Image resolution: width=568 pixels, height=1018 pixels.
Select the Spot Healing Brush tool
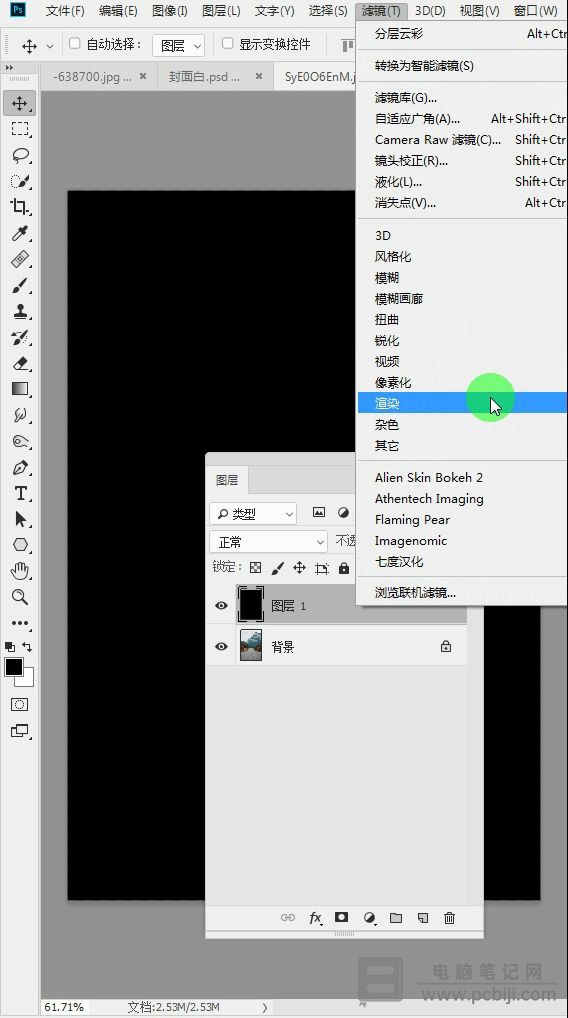(19, 259)
